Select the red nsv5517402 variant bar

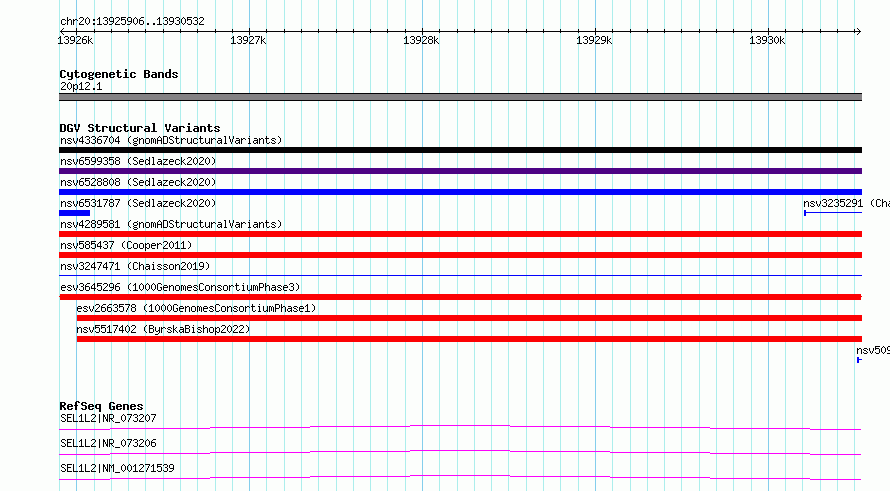pyautogui.click(x=469, y=339)
